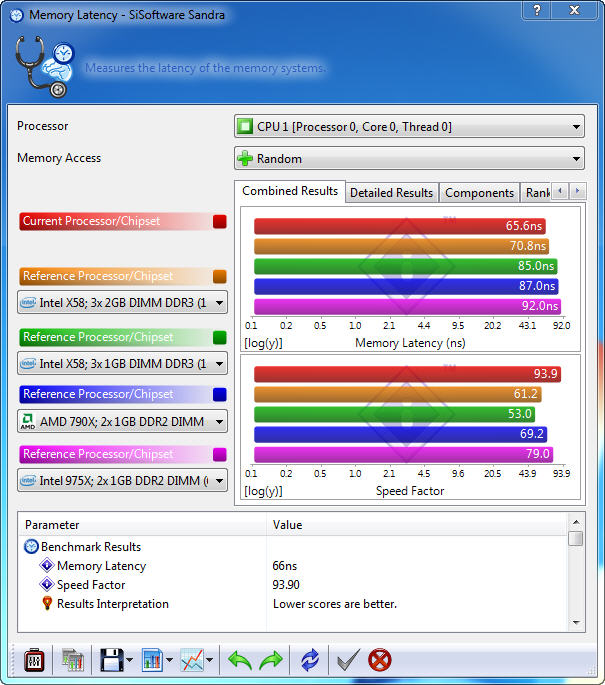
Task: Click green Reference Processor/Chipset color swatch
Action: (x=219, y=337)
